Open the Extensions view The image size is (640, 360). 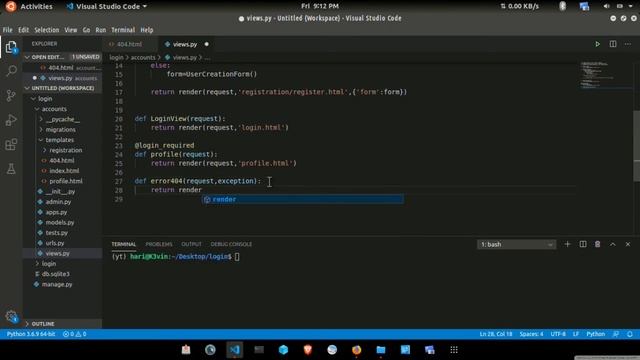click(x=11, y=144)
